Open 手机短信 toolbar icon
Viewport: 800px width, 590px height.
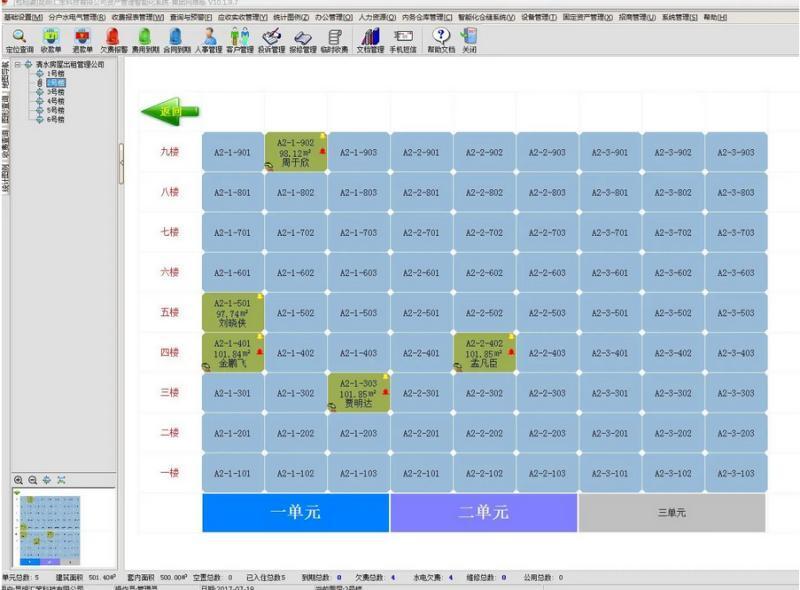pos(403,40)
